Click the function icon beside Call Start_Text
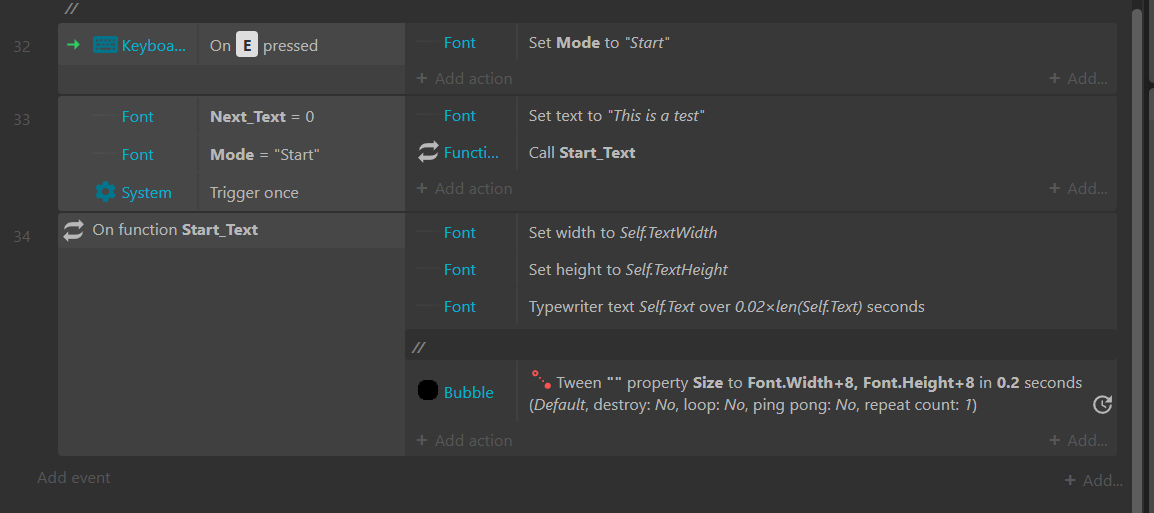Image resolution: width=1154 pixels, height=513 pixels. 428,152
